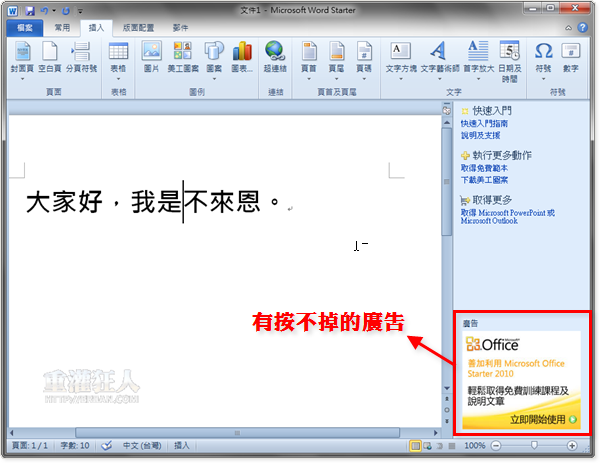Insert a cover page (封面頁)

pos(22,56)
